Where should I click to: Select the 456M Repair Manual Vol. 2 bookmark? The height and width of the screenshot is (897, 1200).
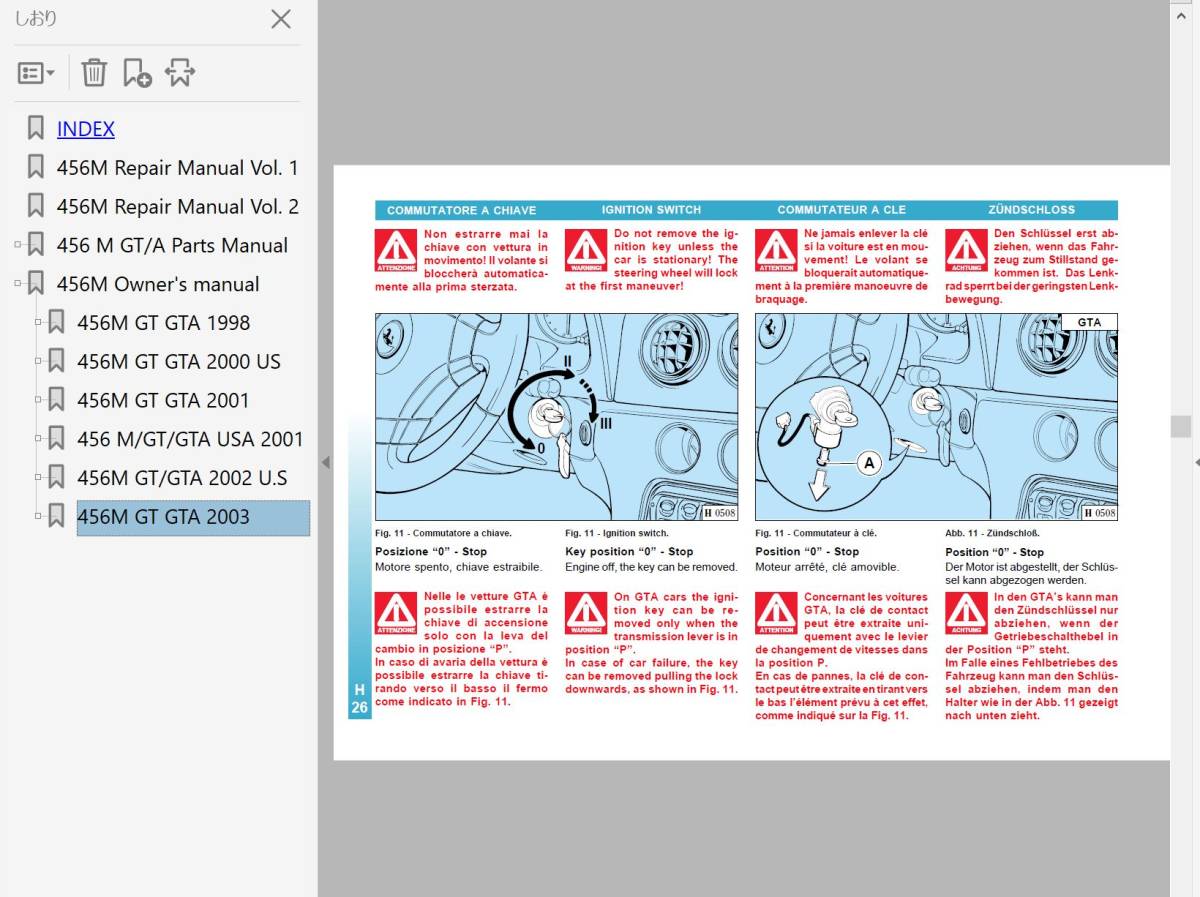pos(177,207)
